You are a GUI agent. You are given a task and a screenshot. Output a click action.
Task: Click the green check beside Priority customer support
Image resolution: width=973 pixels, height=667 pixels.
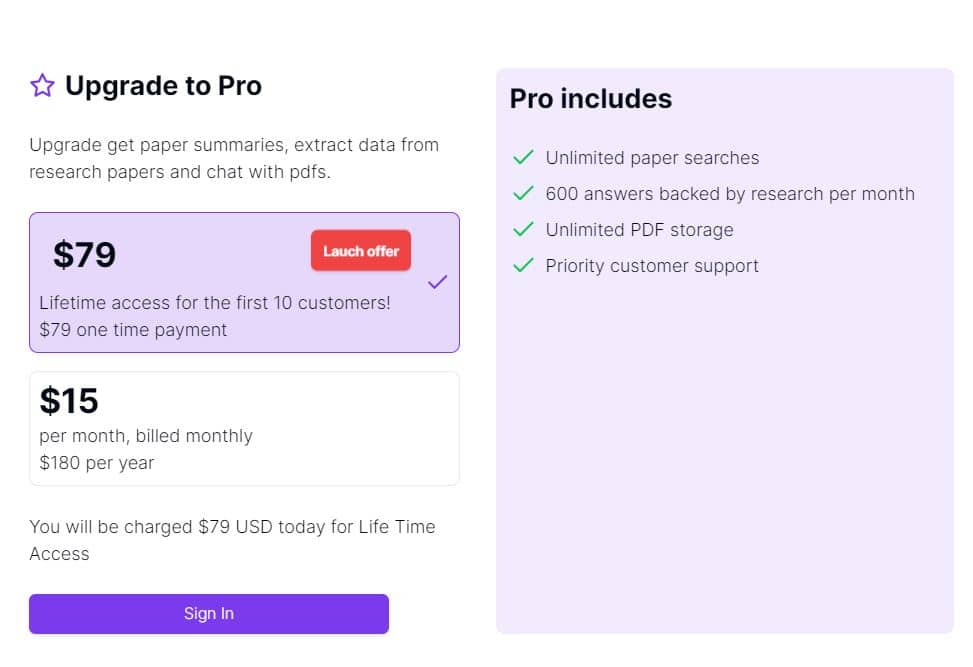pyautogui.click(x=522, y=265)
